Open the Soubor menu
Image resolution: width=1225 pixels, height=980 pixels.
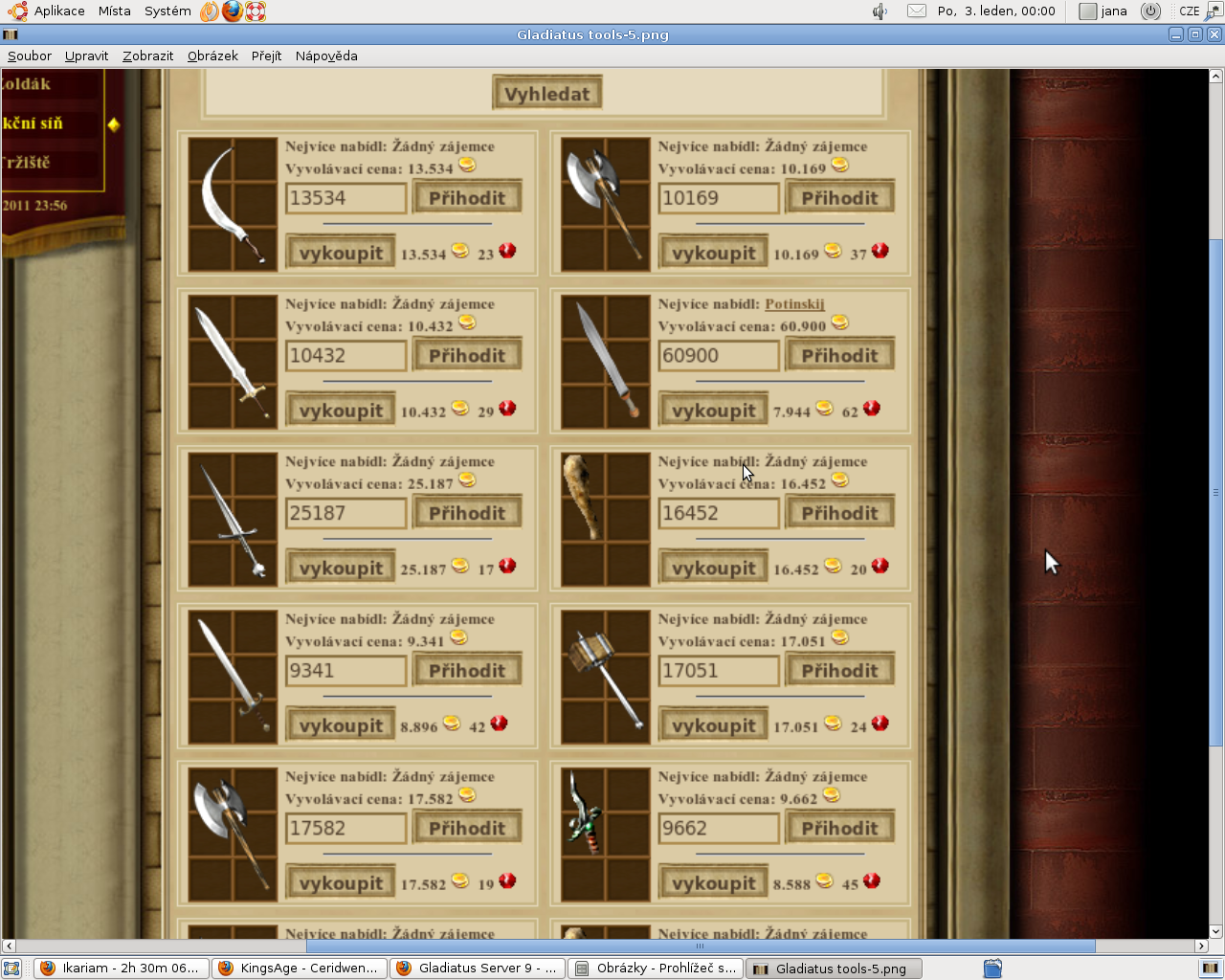coord(30,56)
